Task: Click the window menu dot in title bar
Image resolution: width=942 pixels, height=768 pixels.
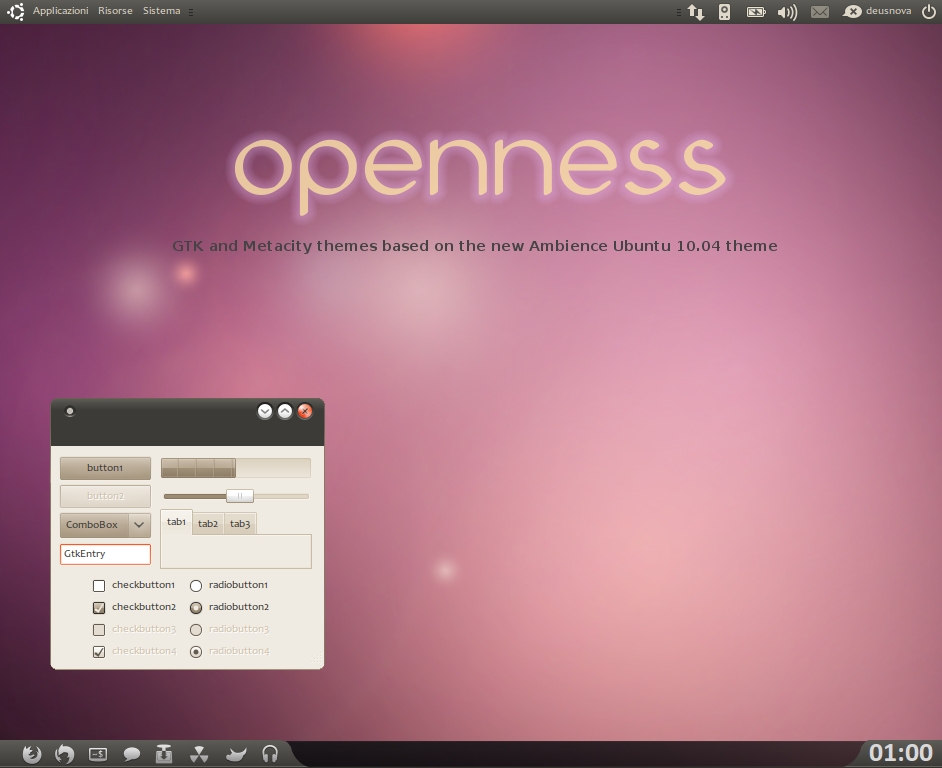Action: pyautogui.click(x=70, y=412)
